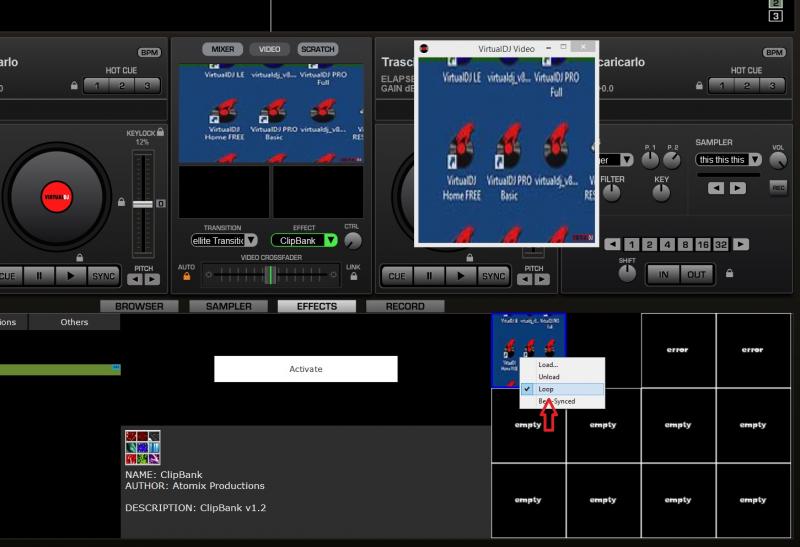Choose Unload from the context menu
This screenshot has height=547, width=800.
562,377
